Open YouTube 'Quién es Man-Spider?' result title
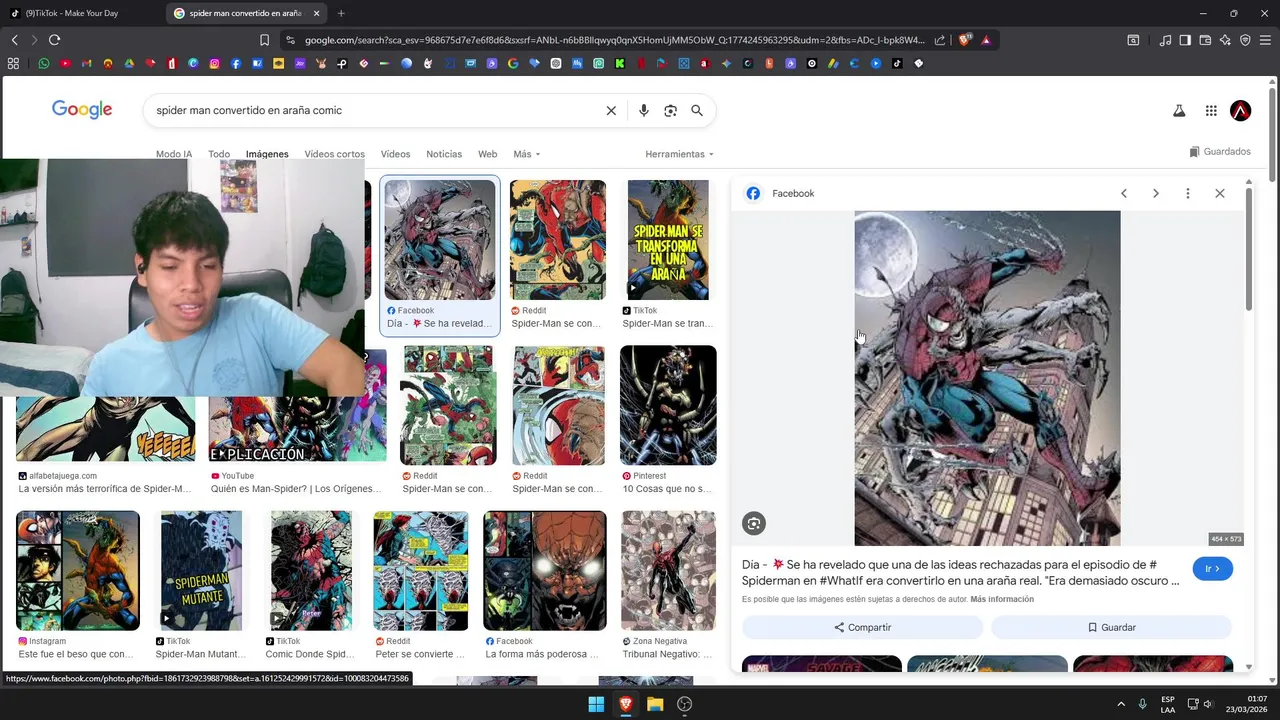The height and width of the screenshot is (720, 1280). coord(296,489)
